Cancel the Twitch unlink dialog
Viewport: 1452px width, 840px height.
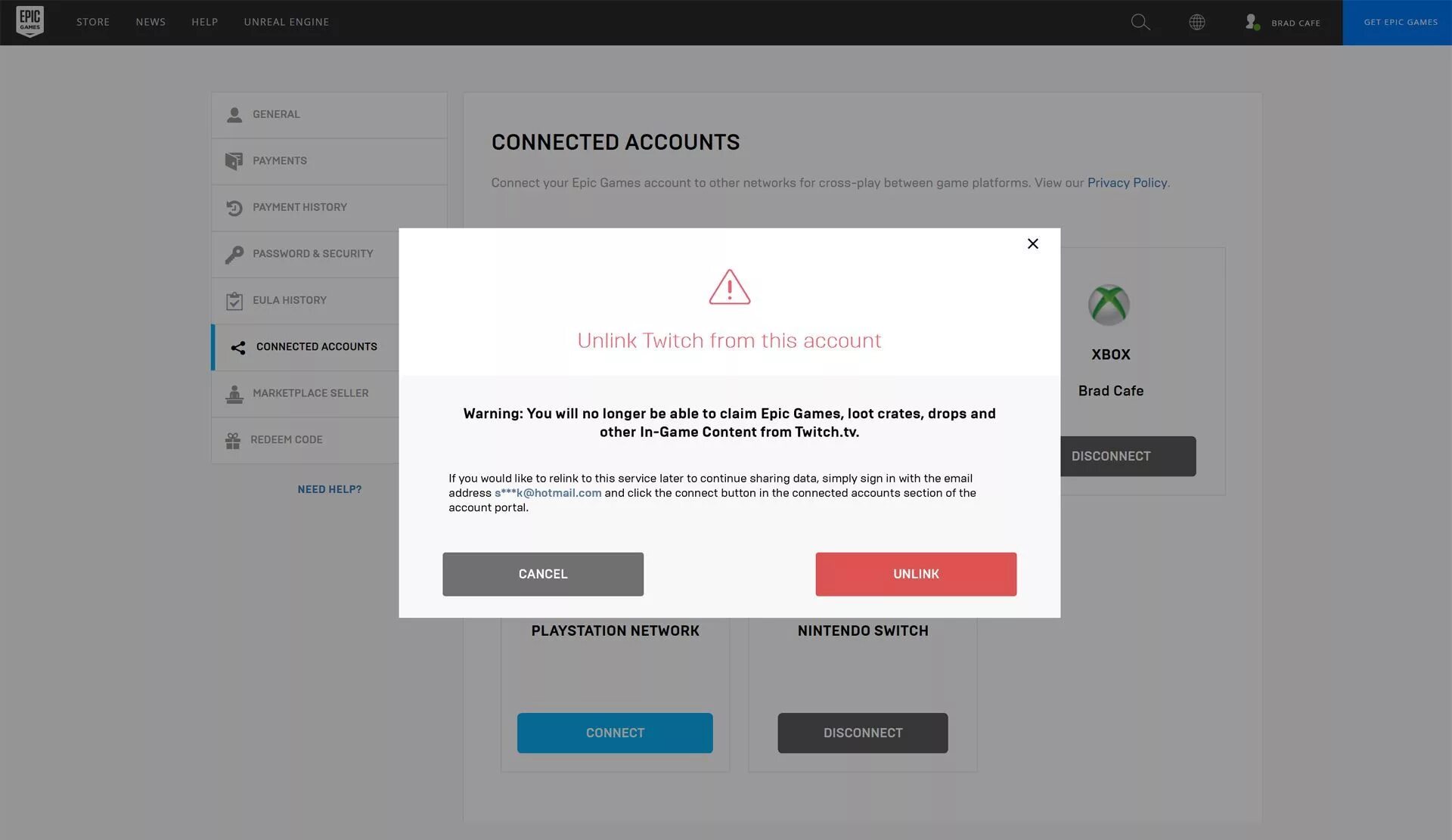click(x=543, y=574)
